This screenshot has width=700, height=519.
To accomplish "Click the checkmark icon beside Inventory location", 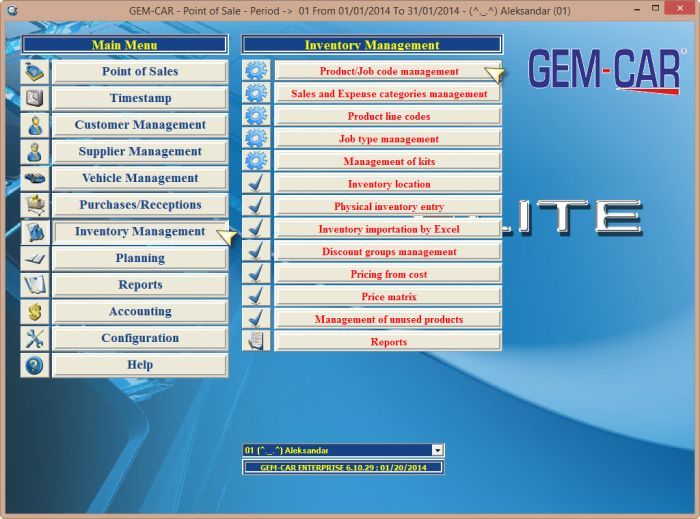I will click(256, 183).
